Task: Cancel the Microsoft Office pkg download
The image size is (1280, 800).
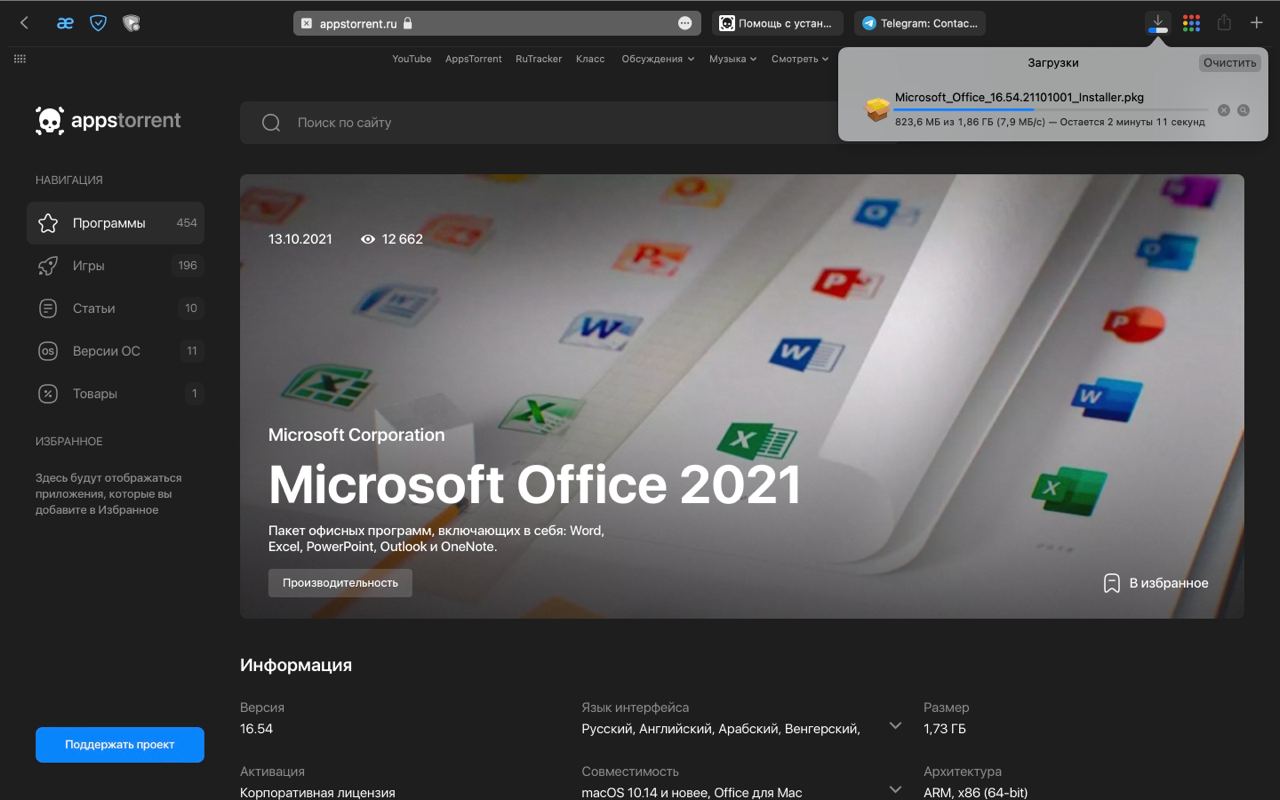Action: pos(1223,110)
